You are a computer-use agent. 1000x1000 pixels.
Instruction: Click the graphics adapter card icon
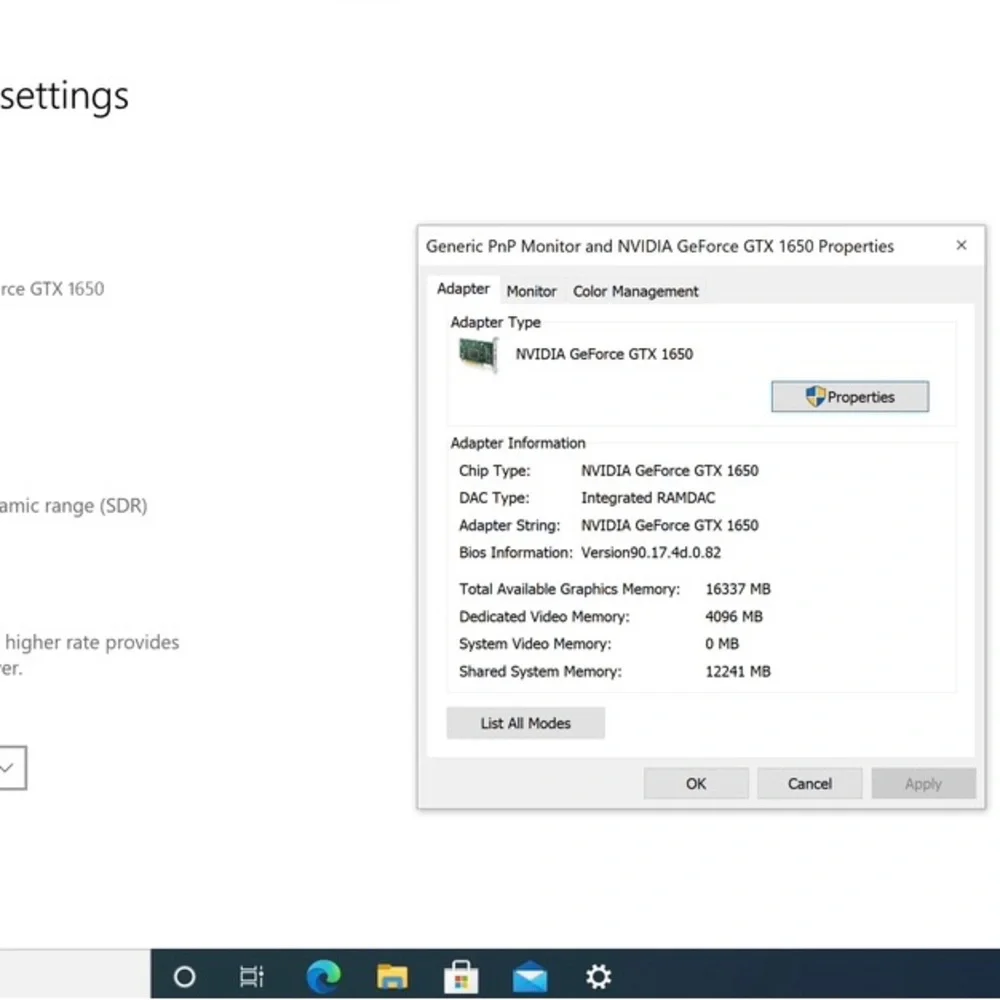478,354
